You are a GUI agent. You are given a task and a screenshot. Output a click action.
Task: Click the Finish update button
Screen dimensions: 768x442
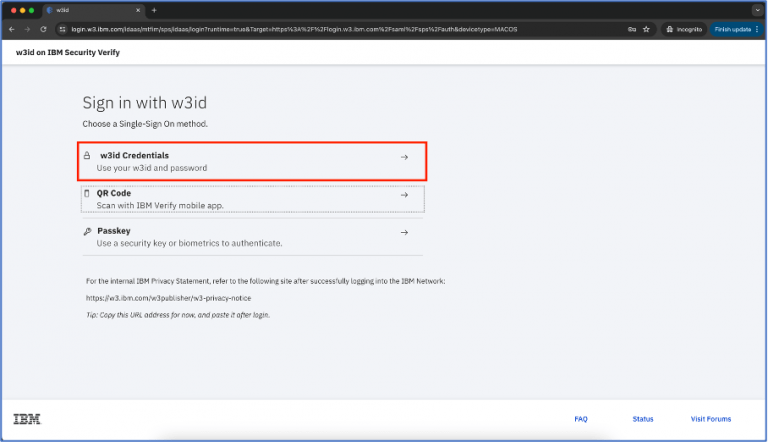pos(732,29)
